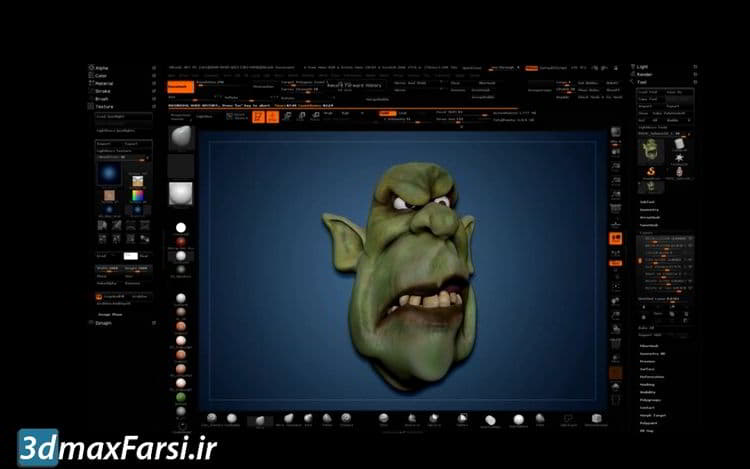Toggle the orange Draw mode button
The height and width of the screenshot is (469, 750).
pyautogui.click(x=273, y=117)
